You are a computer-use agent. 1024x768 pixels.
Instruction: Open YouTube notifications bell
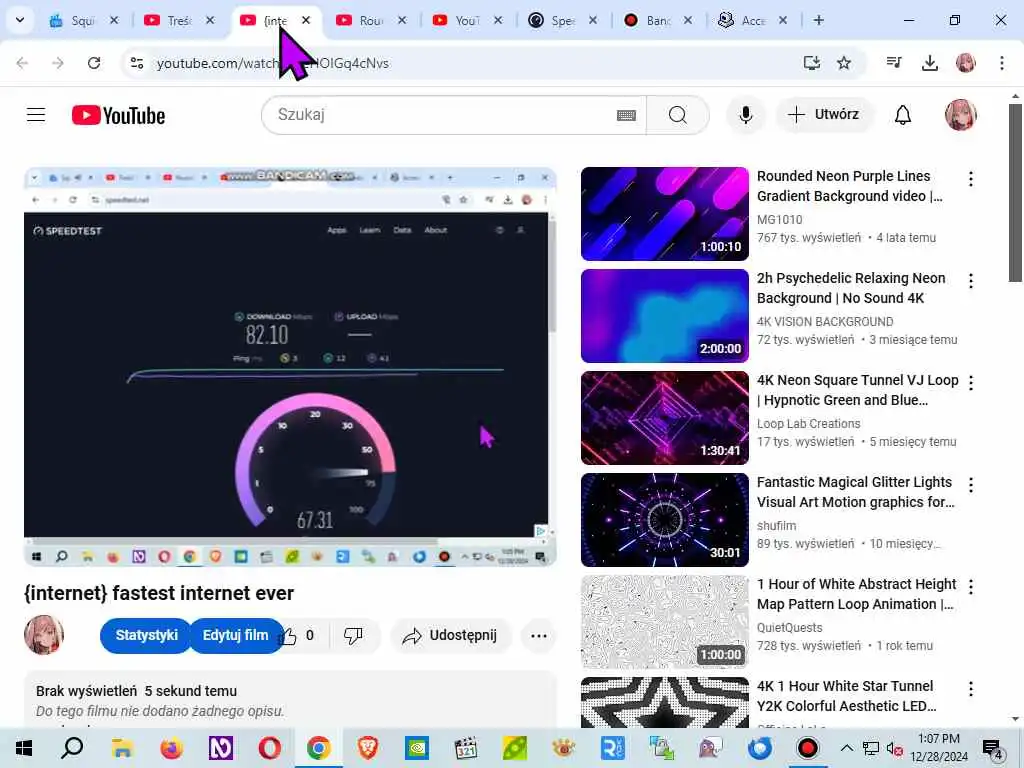click(x=903, y=115)
